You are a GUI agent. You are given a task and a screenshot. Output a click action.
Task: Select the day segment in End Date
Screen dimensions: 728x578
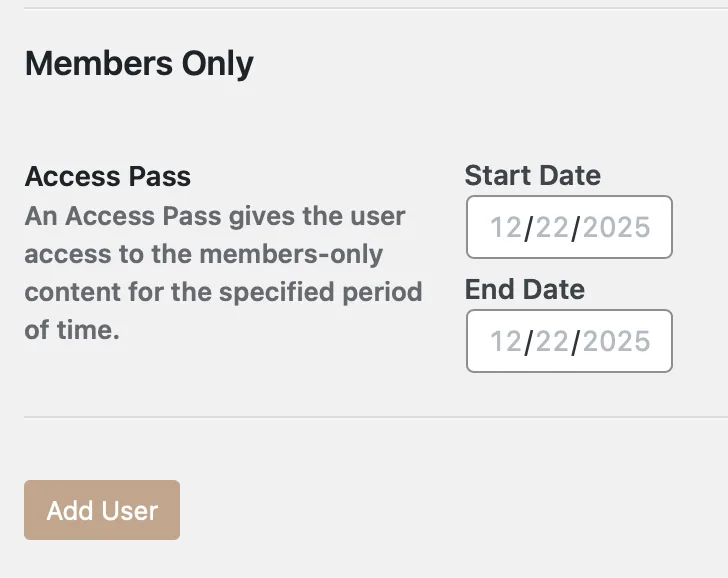[552, 341]
